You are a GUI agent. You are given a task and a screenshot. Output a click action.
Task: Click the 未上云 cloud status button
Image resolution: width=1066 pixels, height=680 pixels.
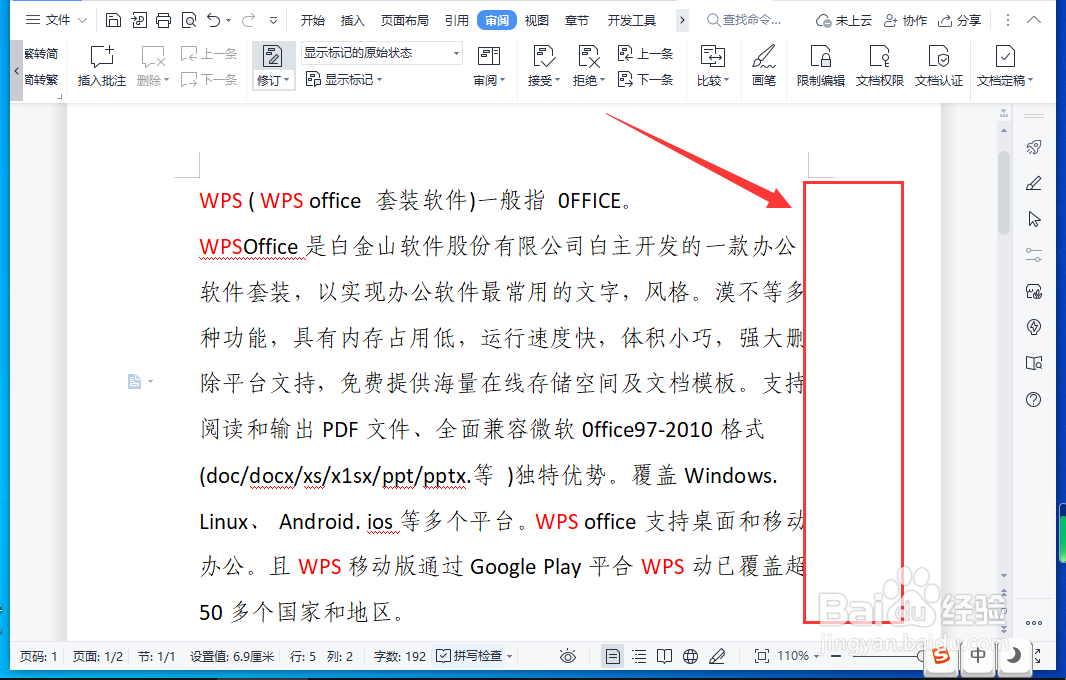(844, 20)
